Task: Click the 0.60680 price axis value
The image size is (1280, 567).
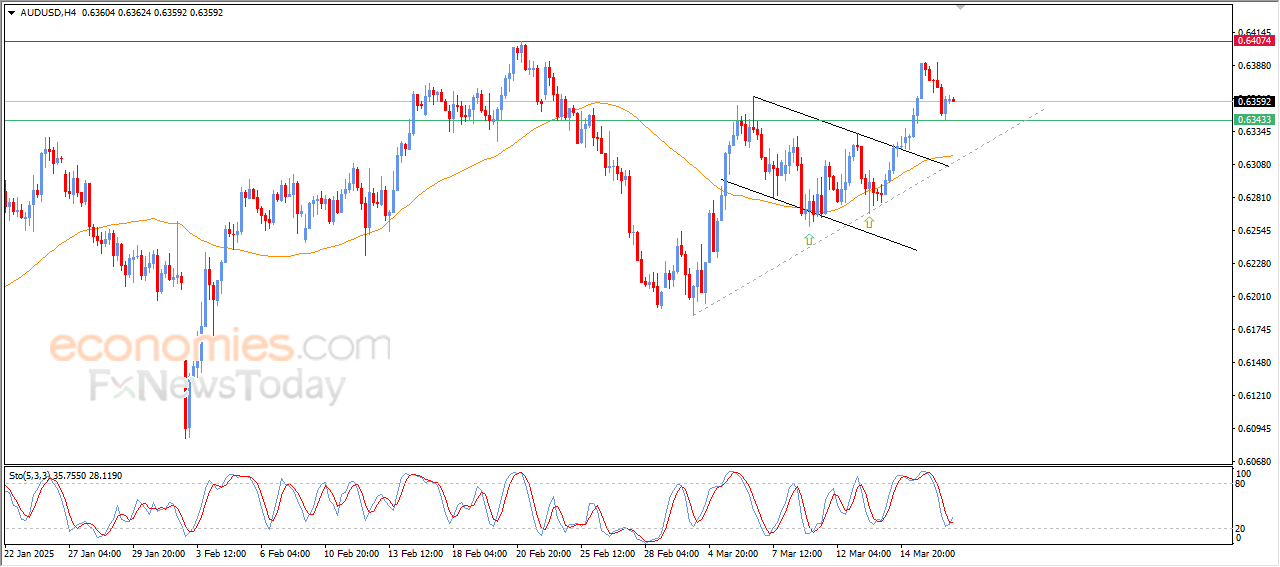Action: pos(1254,462)
